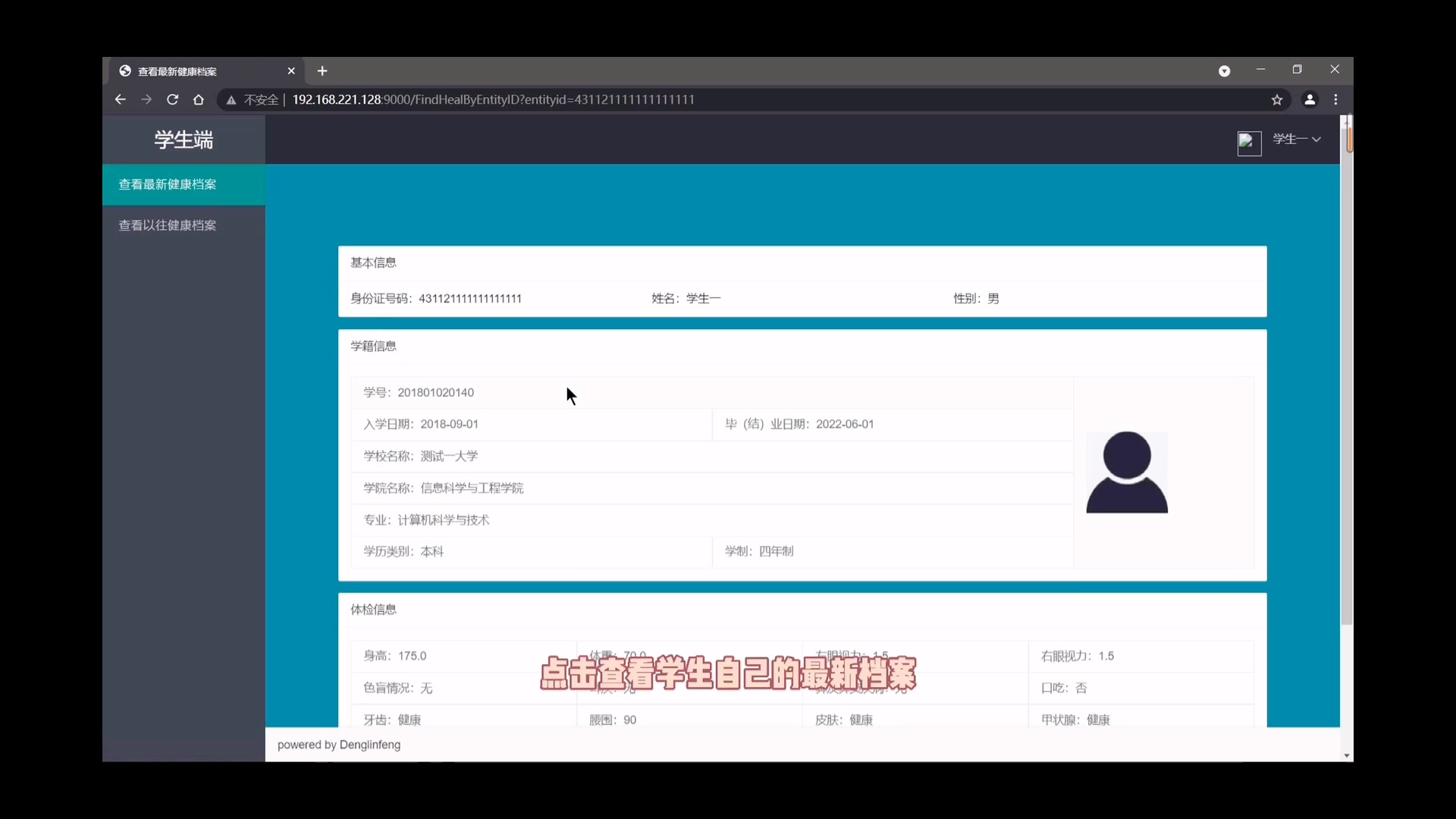This screenshot has height=819, width=1456.
Task: Click 学校名称: 测试一大学
Action: (421, 456)
